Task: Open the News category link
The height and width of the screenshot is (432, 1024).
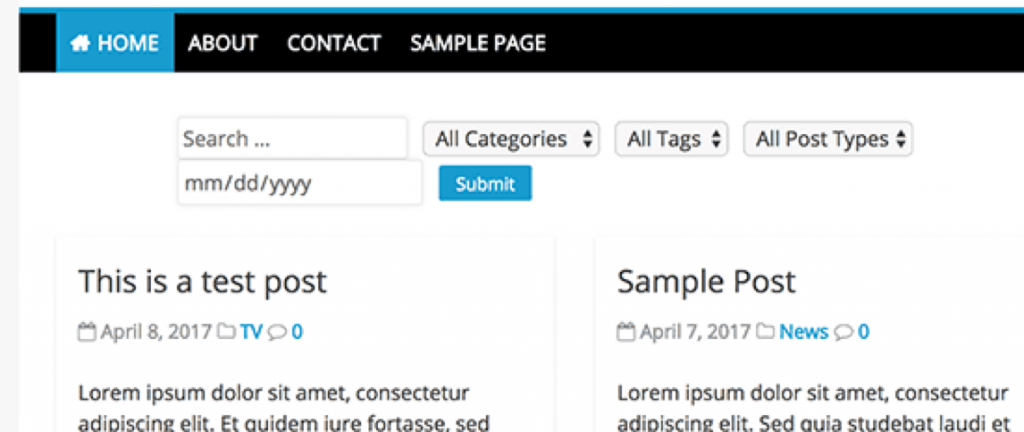Action: pyautogui.click(x=803, y=332)
